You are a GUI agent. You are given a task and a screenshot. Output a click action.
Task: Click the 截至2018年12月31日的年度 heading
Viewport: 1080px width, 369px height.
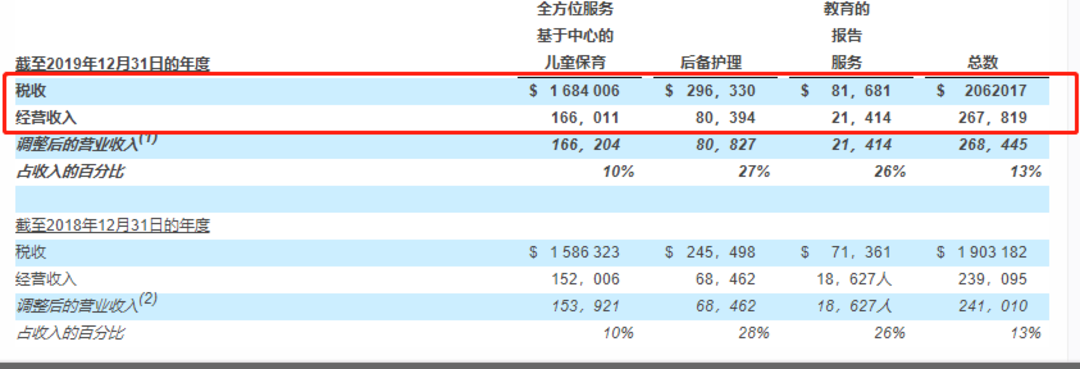tap(112, 225)
